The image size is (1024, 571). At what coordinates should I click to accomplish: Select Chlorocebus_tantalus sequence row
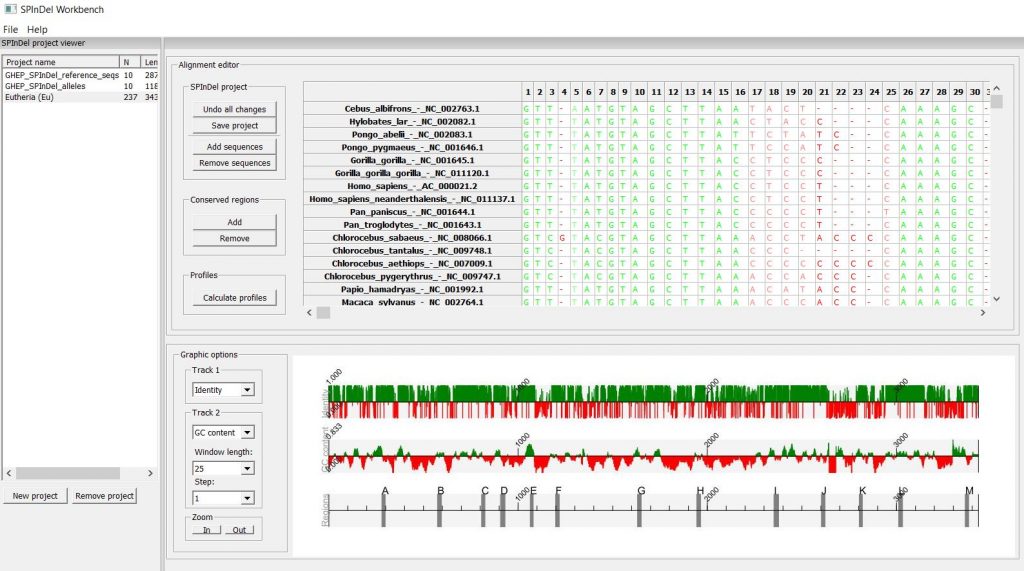click(412, 251)
